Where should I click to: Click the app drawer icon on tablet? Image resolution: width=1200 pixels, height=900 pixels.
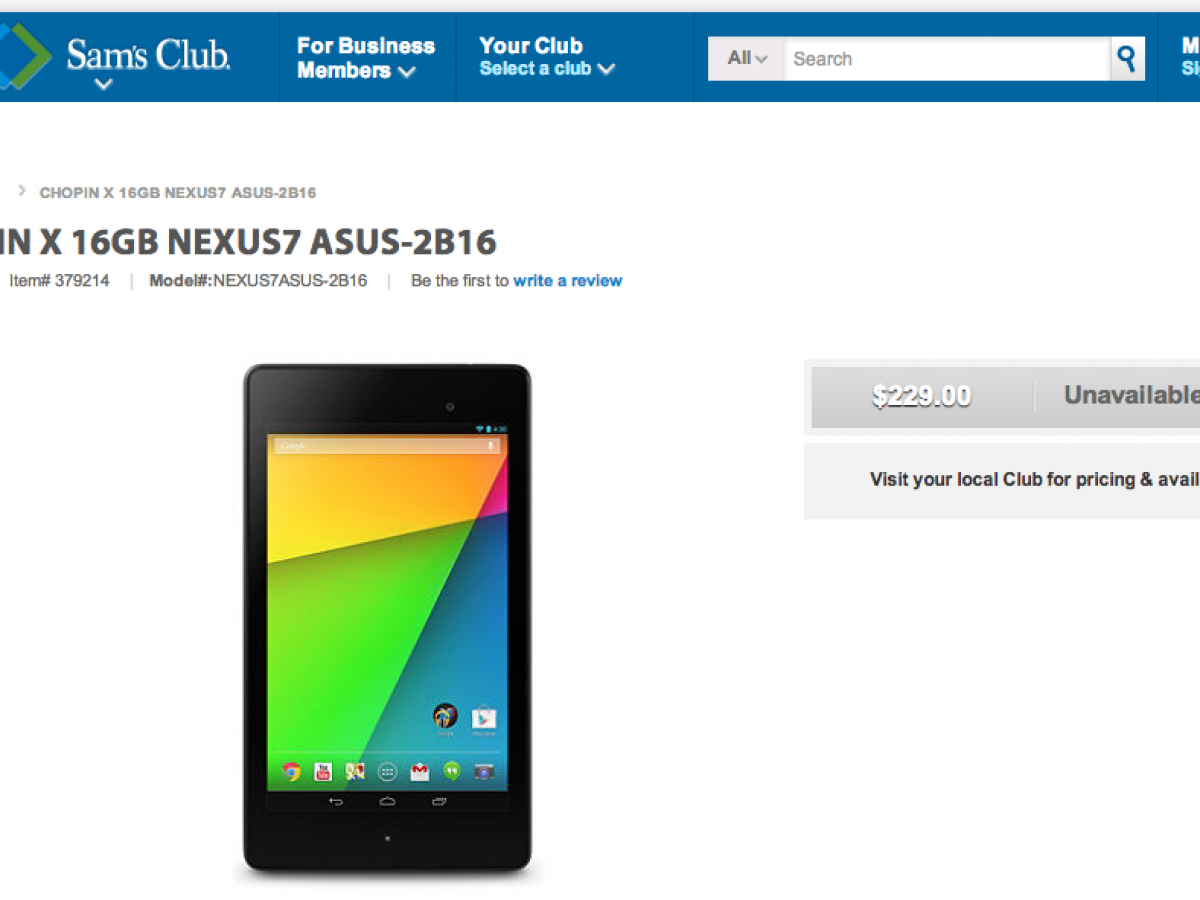click(x=388, y=771)
